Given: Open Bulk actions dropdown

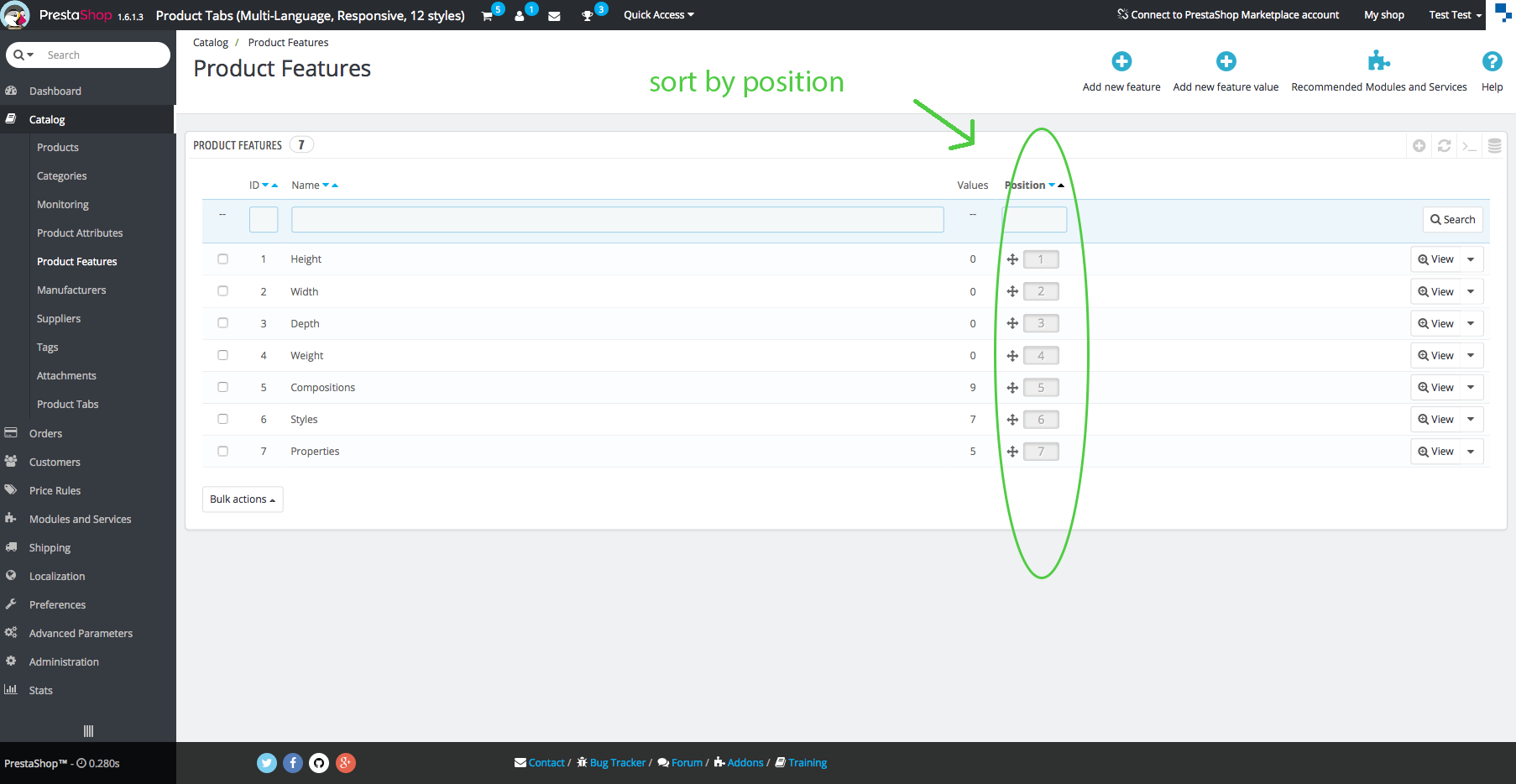Looking at the screenshot, I should [243, 499].
